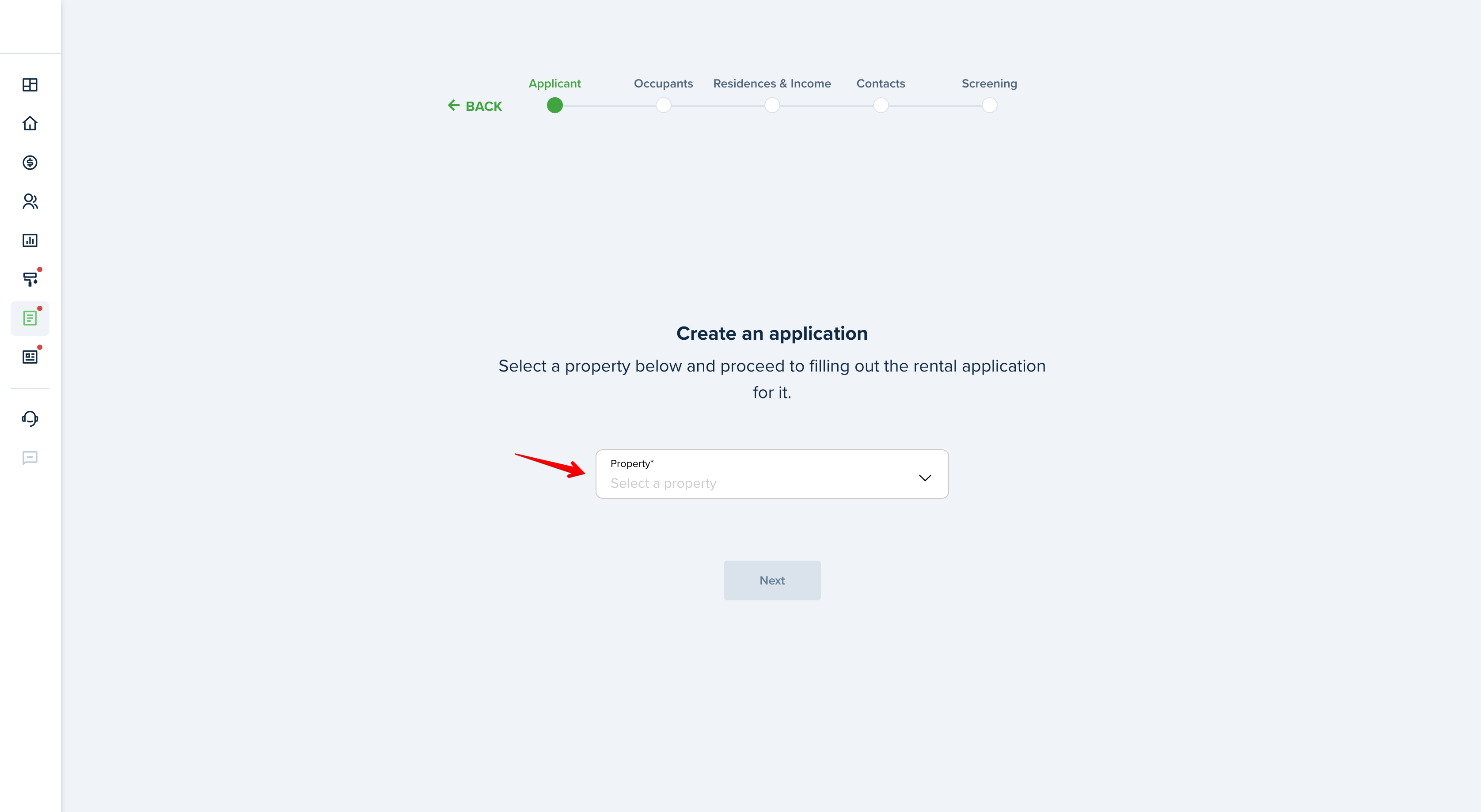Image resolution: width=1481 pixels, height=812 pixels.
Task: Click the support headset icon
Action: click(x=29, y=418)
